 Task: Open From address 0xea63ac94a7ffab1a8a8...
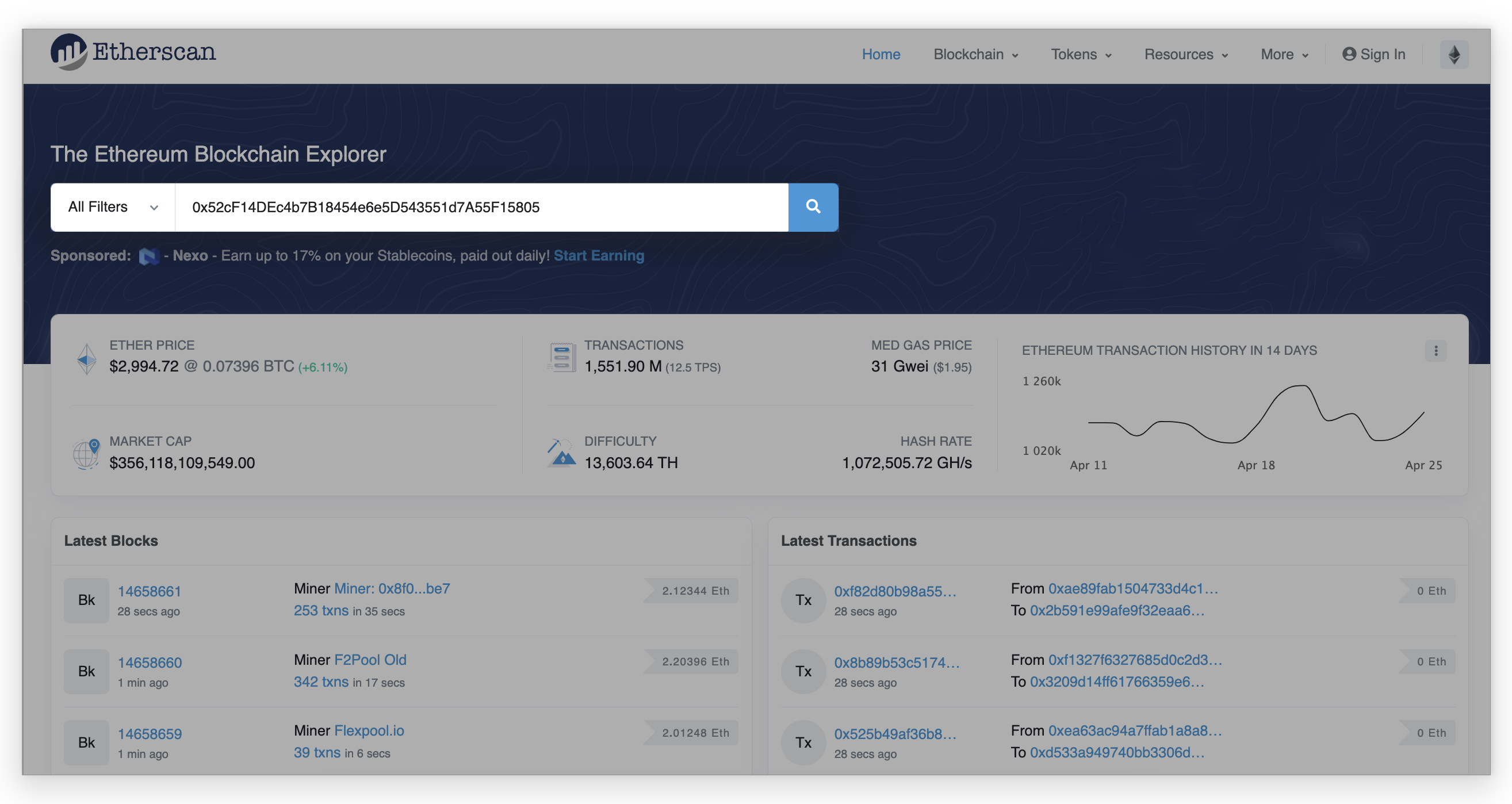1135,730
